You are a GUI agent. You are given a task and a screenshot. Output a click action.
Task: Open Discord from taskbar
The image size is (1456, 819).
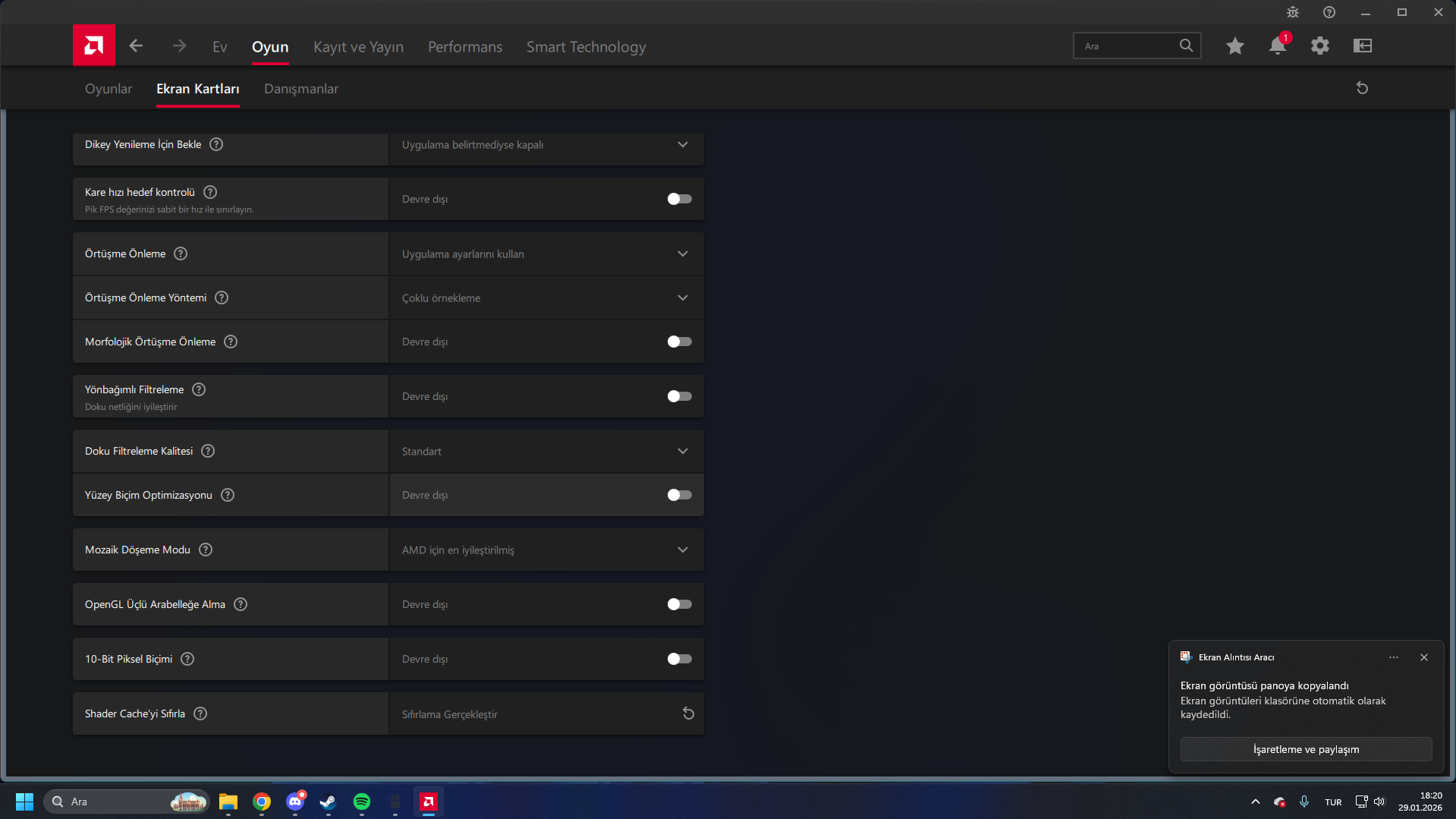(x=295, y=802)
